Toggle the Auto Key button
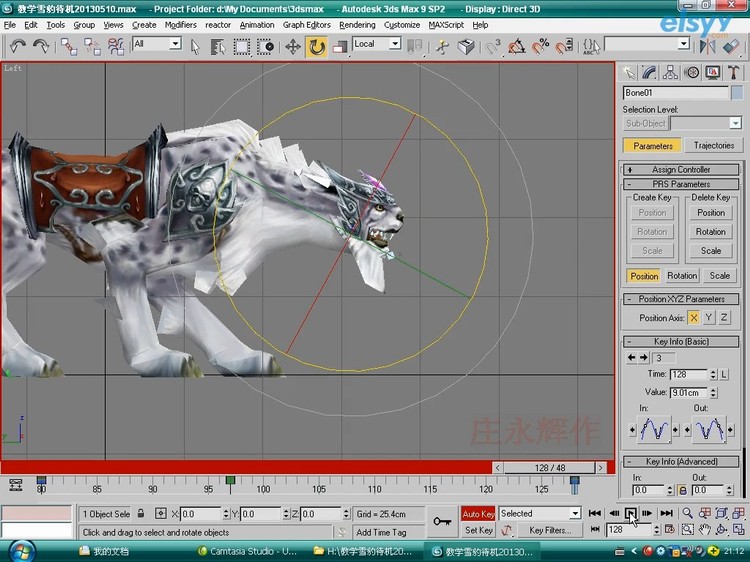 tap(478, 514)
